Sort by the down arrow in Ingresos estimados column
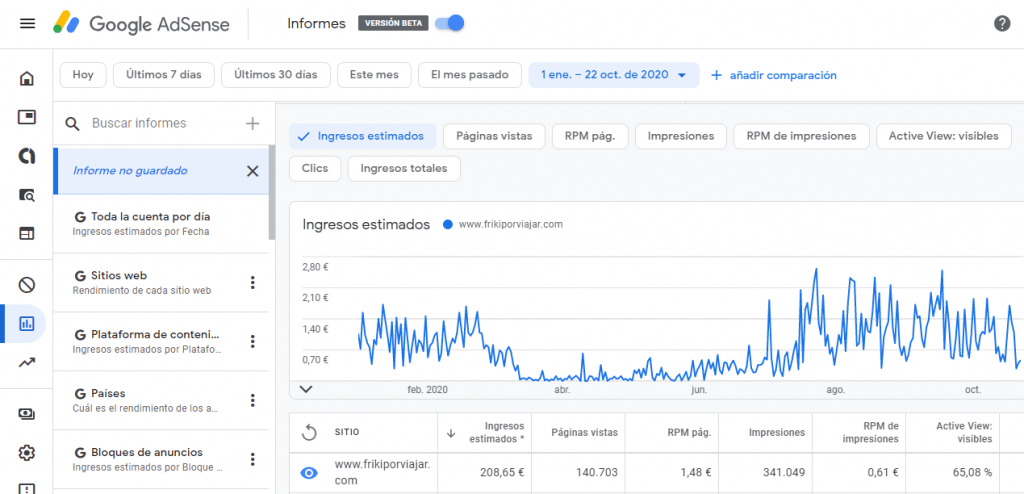 451,433
